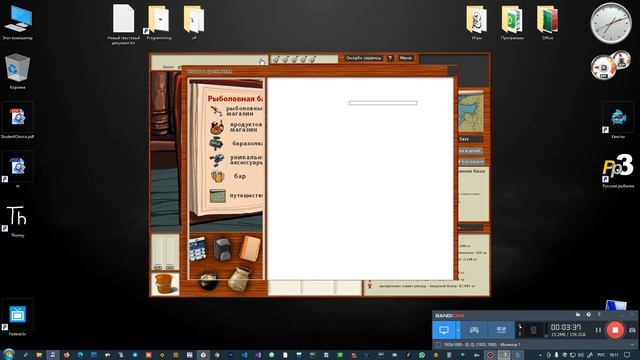This screenshot has height=360, width=640.
Task: Open the Корзина recycle bin icon
Action: tap(18, 71)
